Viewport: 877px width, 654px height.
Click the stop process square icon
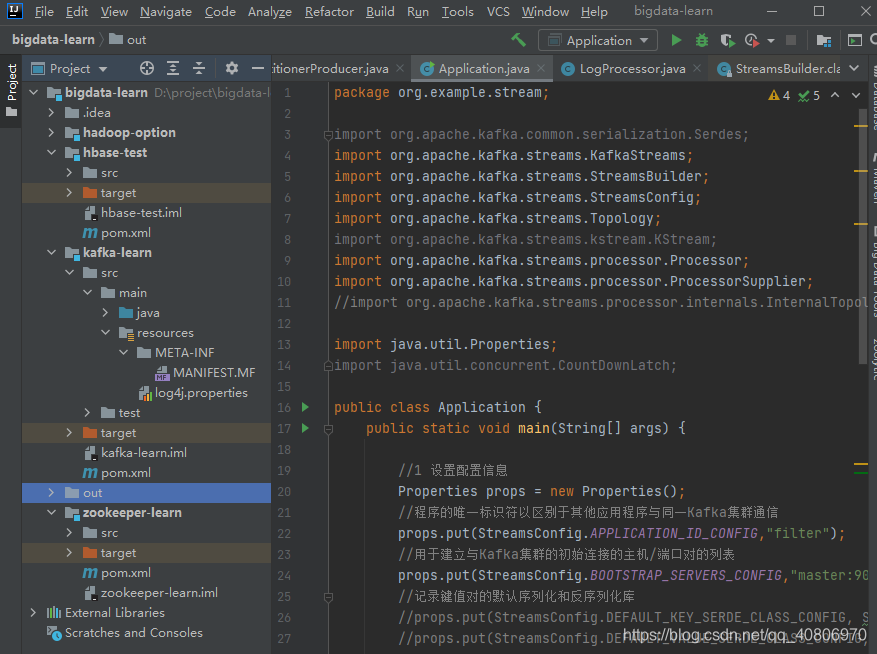click(791, 40)
